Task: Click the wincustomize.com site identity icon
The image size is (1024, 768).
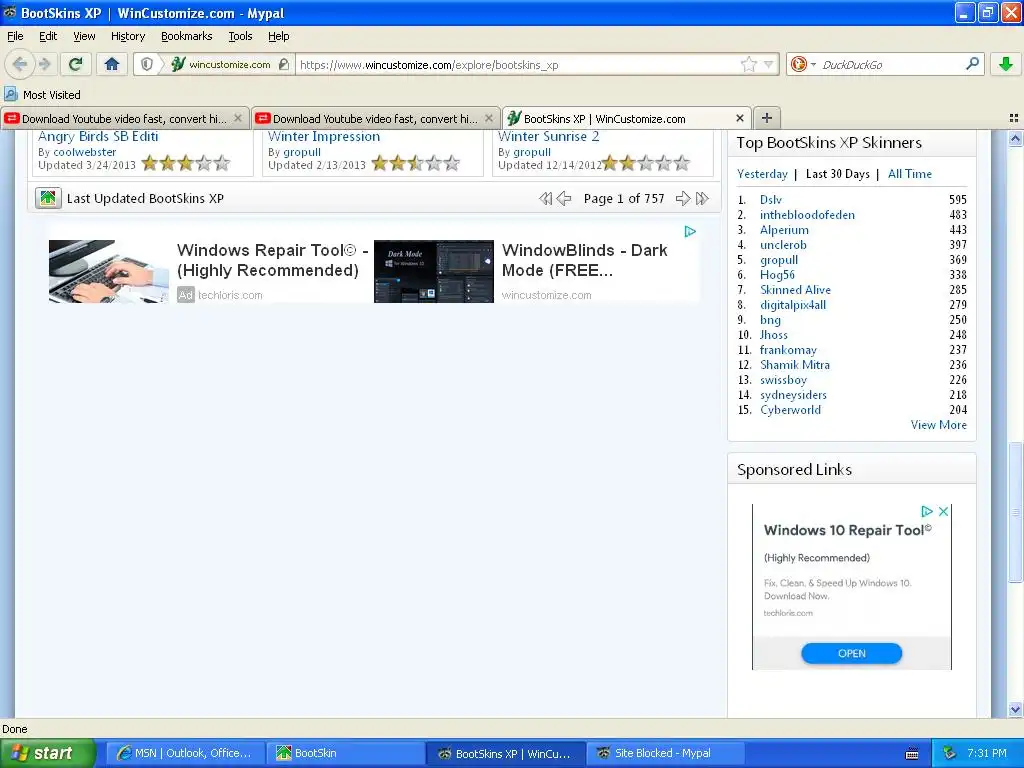Action: click(x=178, y=64)
